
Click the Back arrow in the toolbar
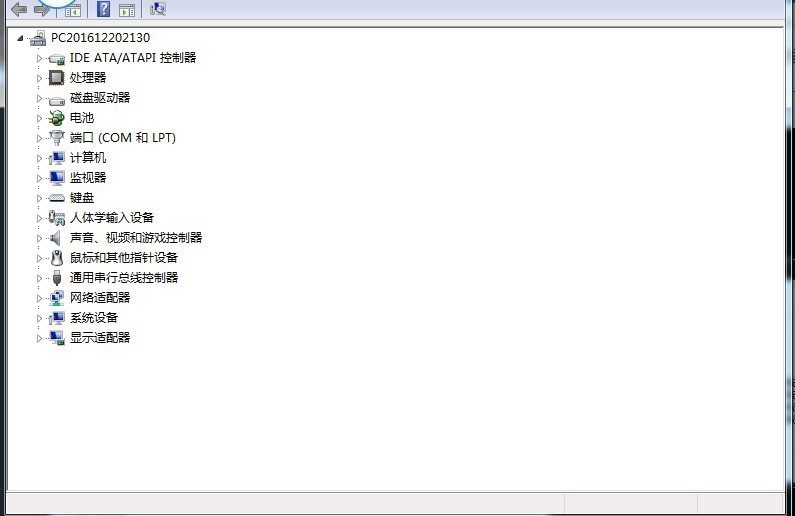pos(19,9)
